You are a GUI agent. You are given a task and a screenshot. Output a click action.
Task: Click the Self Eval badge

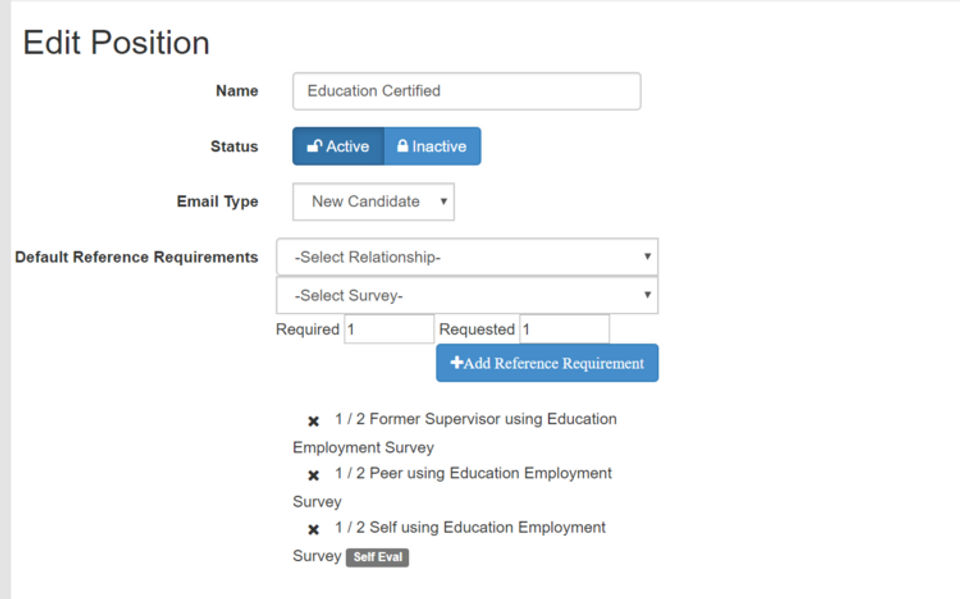(x=377, y=557)
